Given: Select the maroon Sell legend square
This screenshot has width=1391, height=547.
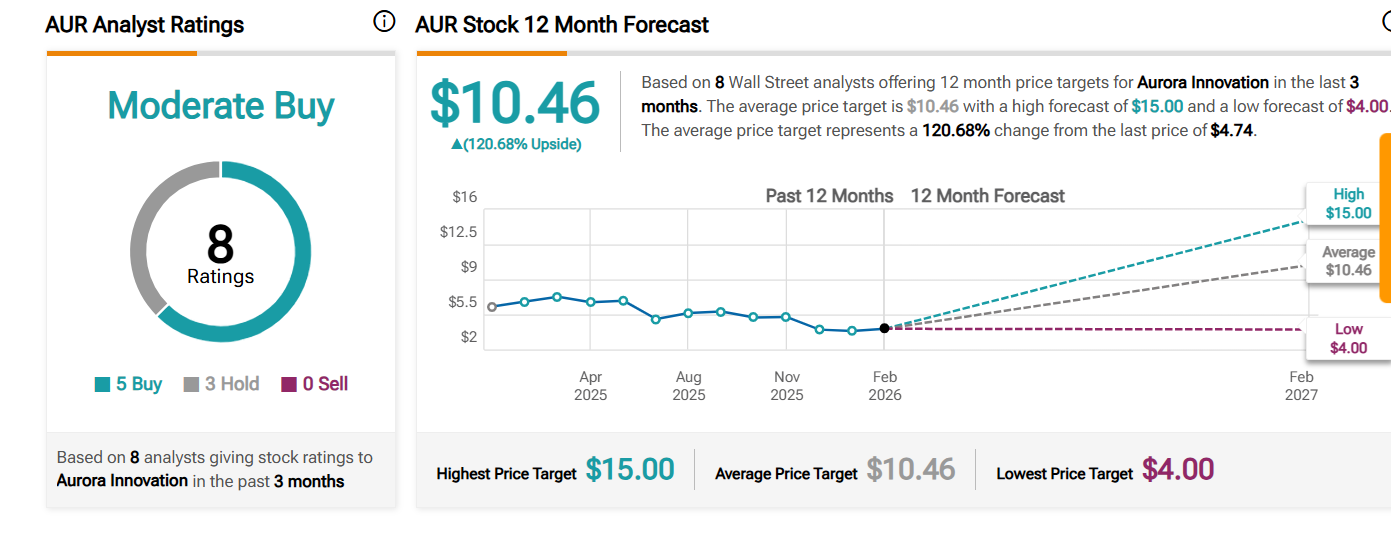Looking at the screenshot, I should (289, 384).
